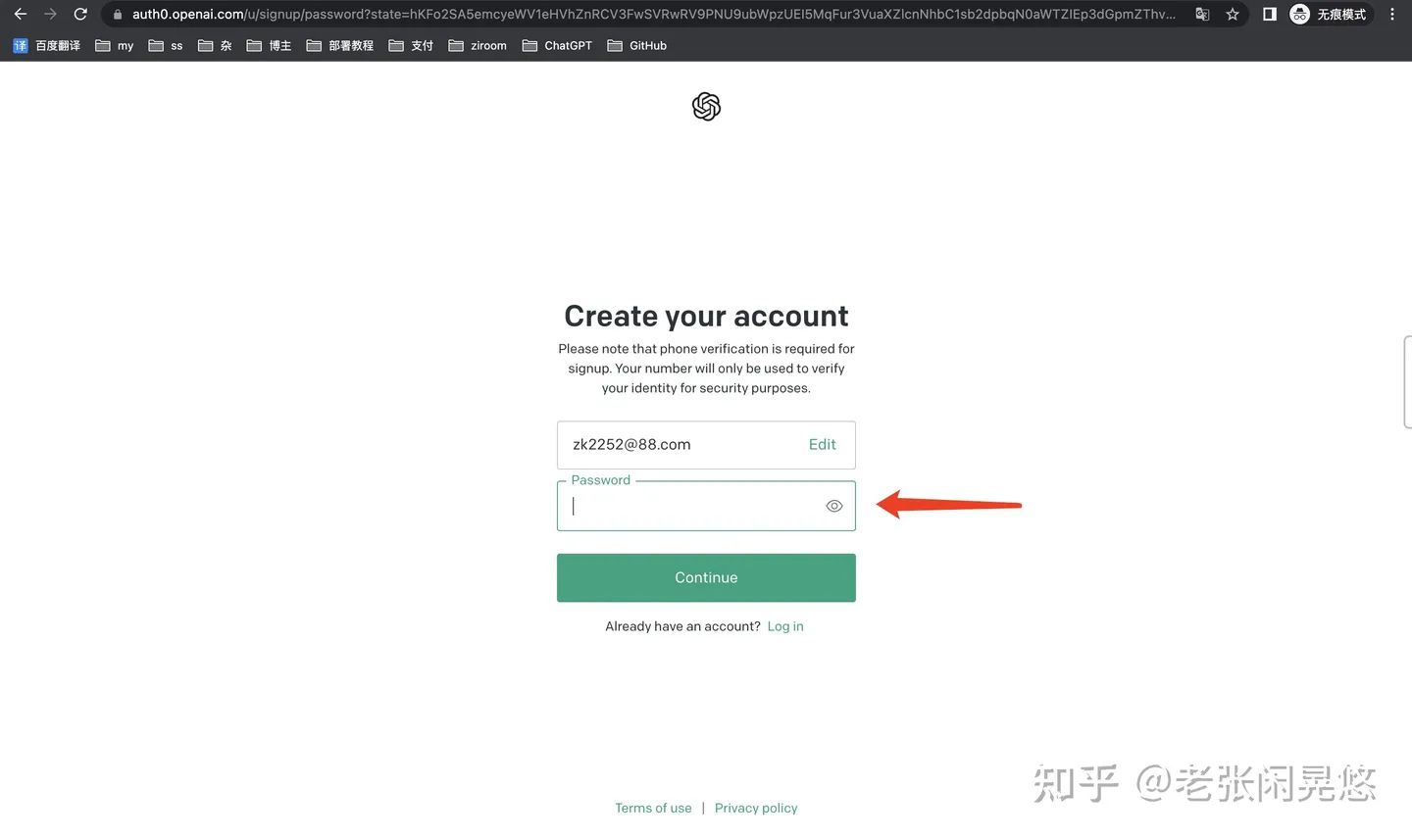The image size is (1412, 840).
Task: Open the Terms of use link
Action: pyautogui.click(x=653, y=808)
